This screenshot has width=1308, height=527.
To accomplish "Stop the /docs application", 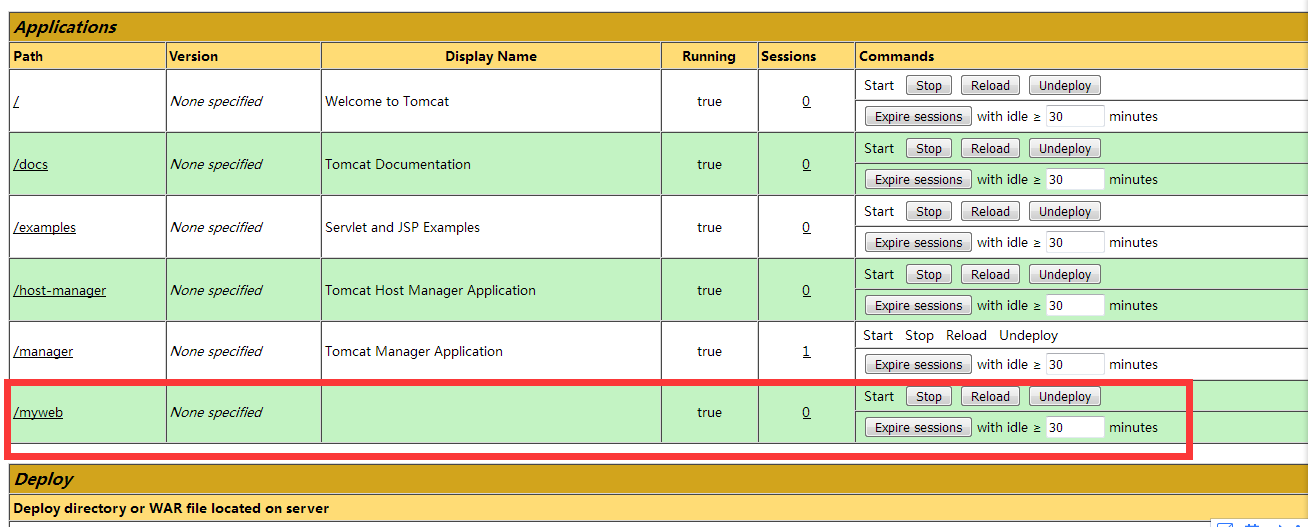I will [929, 149].
